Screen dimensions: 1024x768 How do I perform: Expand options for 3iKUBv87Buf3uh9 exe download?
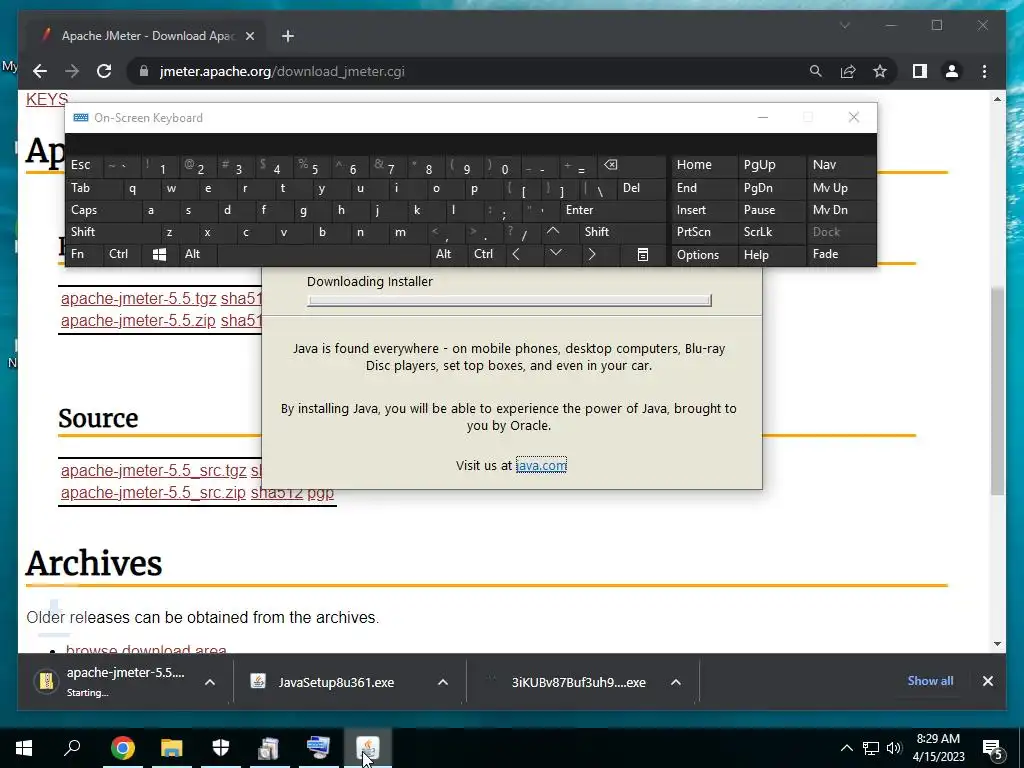[x=676, y=682]
